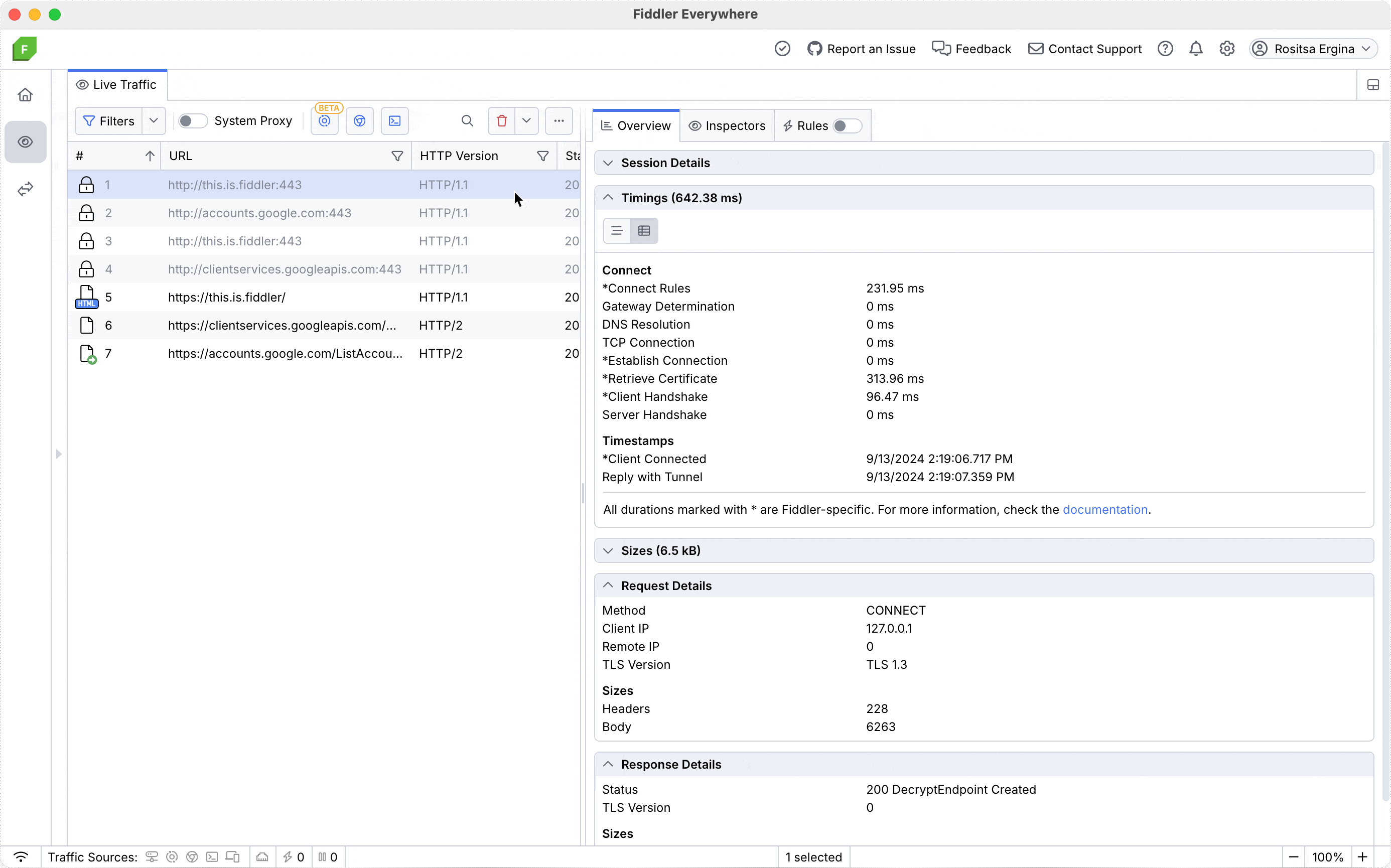Image resolution: width=1391 pixels, height=868 pixels.
Task: Expand the collapsed left side panel arrow
Action: tap(59, 454)
